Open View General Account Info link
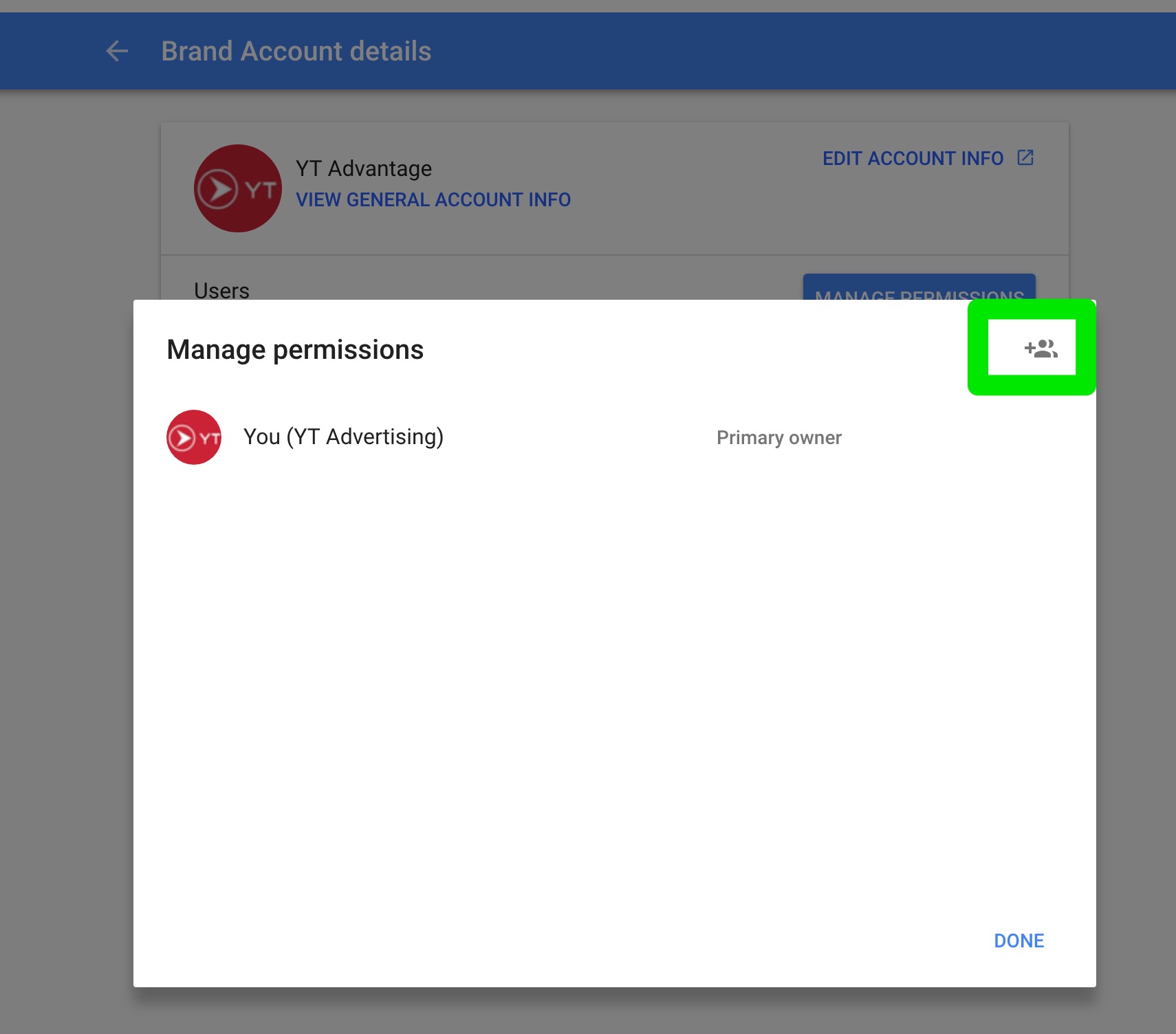1176x1034 pixels. pos(433,199)
